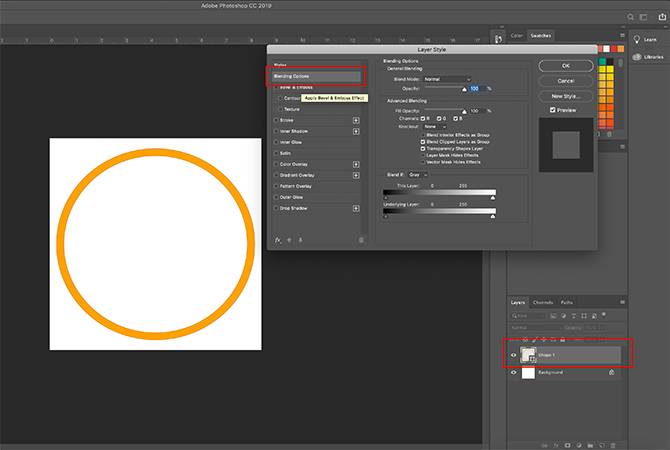Open the Learn panel lightbulb

637,39
